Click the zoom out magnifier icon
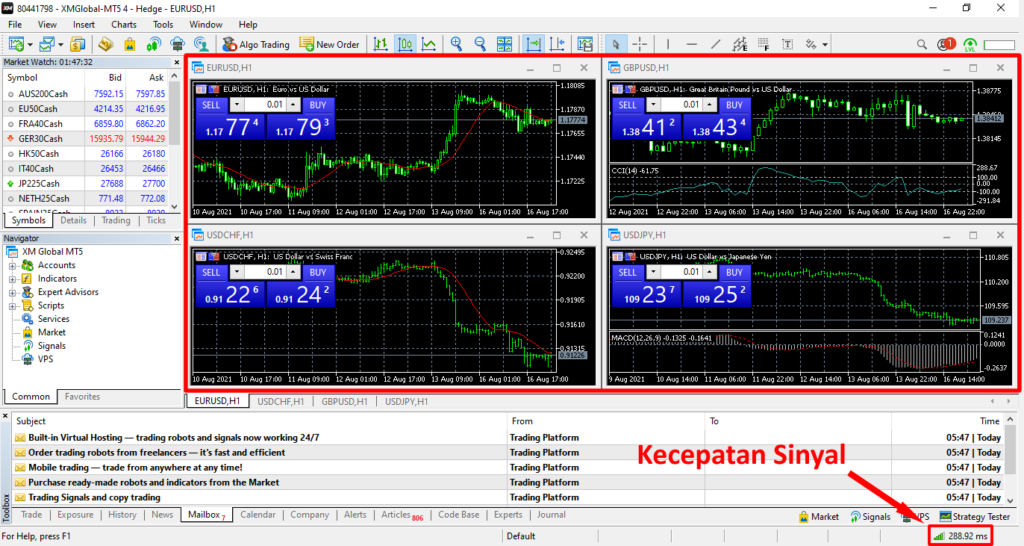The height and width of the screenshot is (546, 1024). [480, 44]
